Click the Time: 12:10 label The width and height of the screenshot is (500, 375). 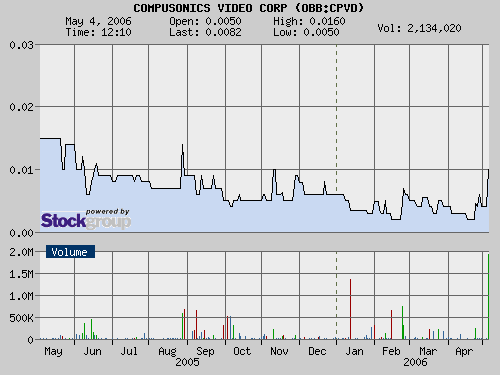98,32
